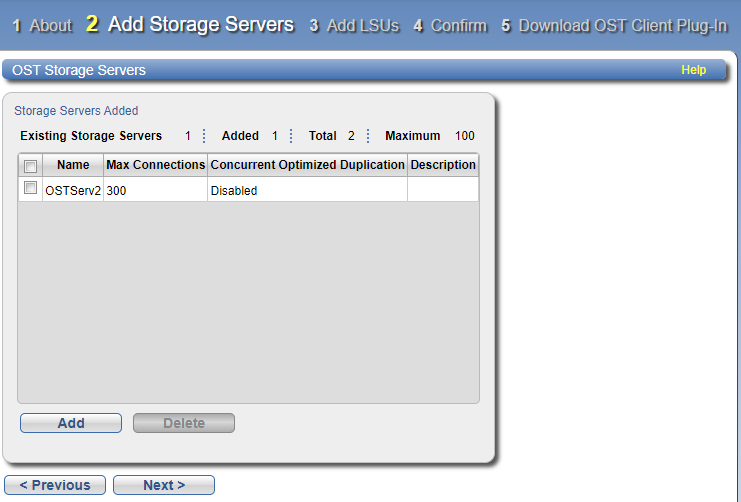Click Concurrent Optimized Duplication column header

307,165
